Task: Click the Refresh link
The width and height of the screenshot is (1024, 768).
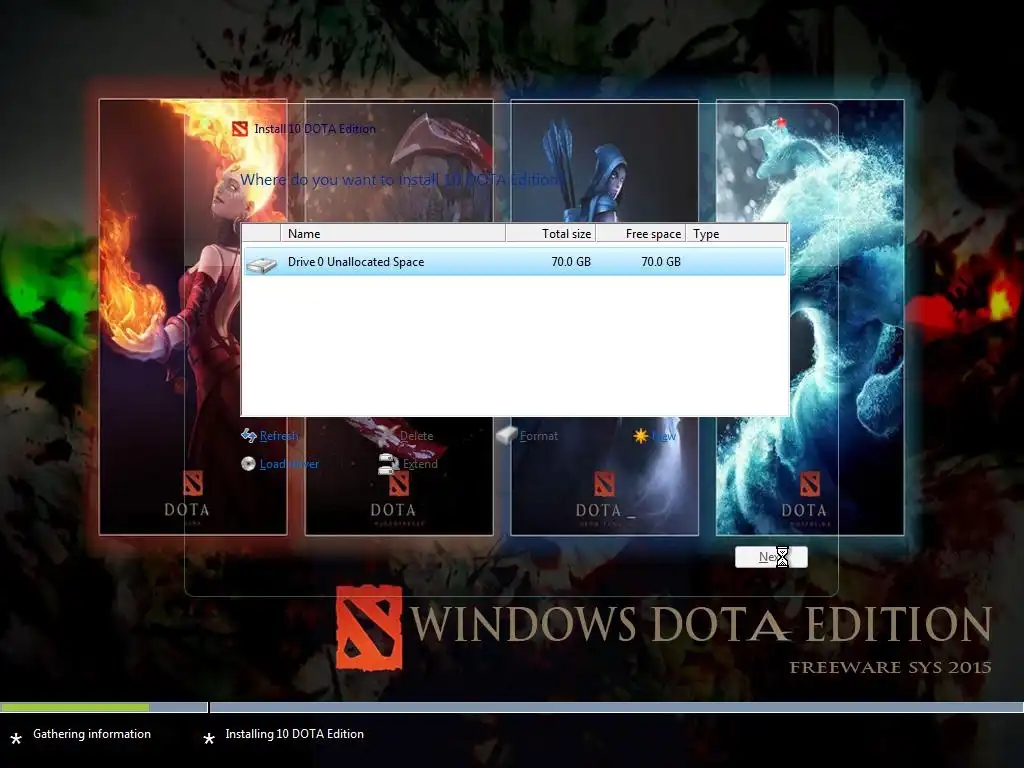Action: point(279,436)
